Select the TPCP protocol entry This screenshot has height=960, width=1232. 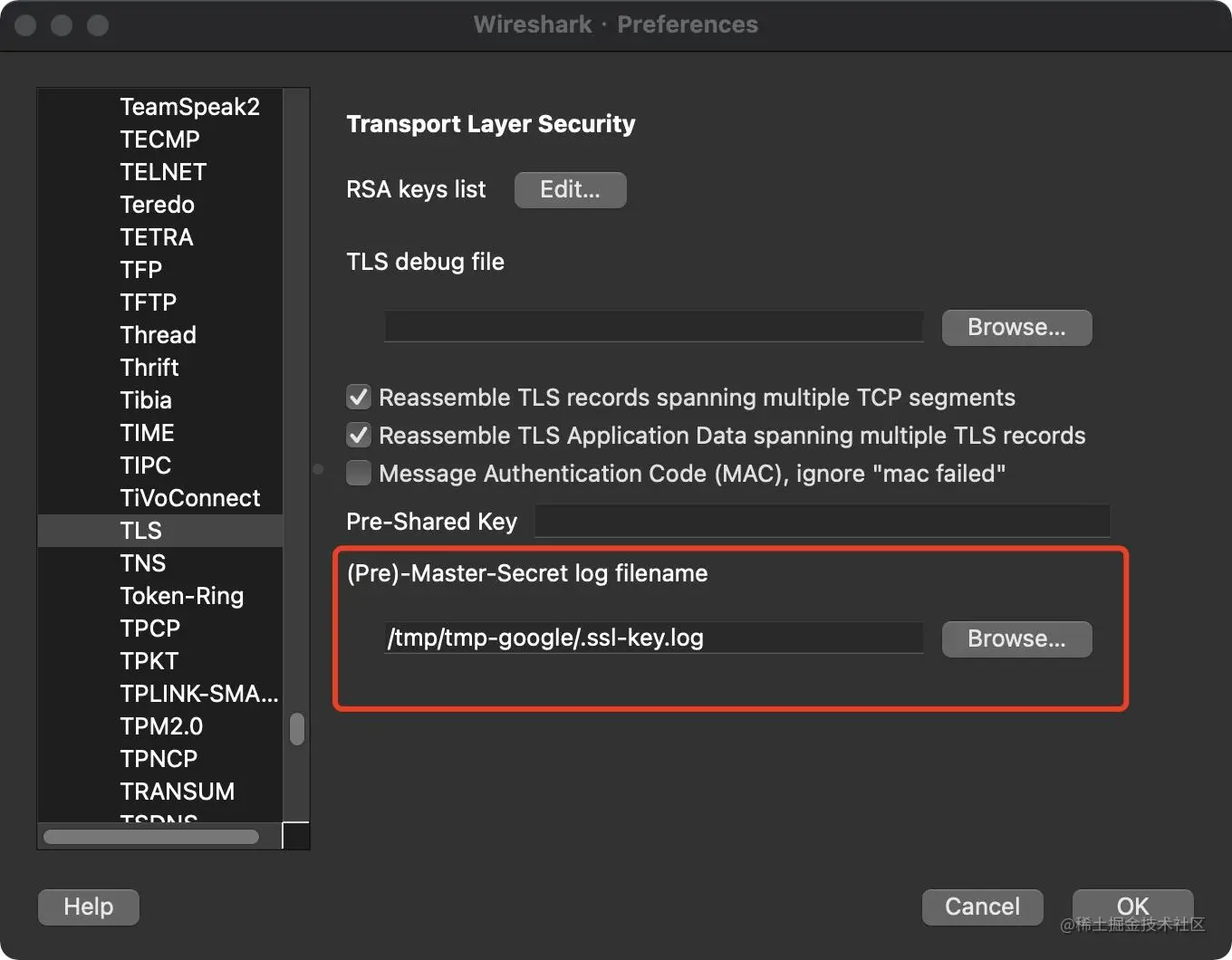(160, 629)
